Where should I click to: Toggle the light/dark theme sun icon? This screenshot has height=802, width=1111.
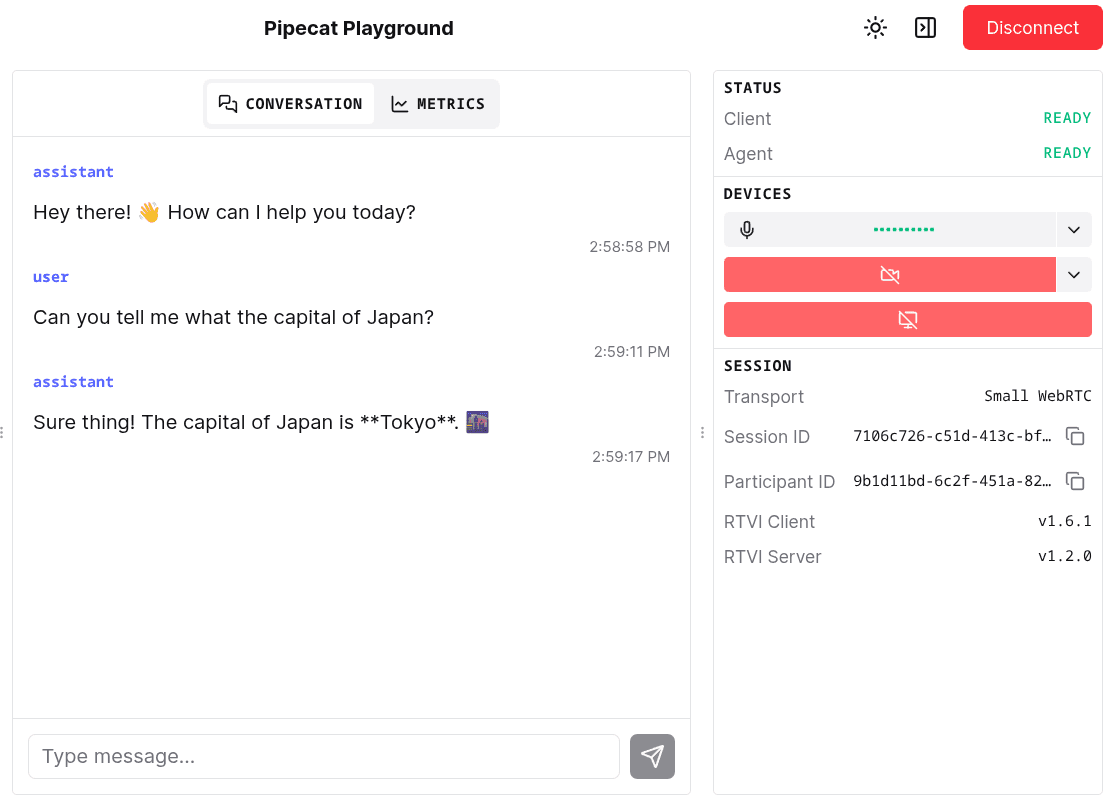[x=875, y=28]
